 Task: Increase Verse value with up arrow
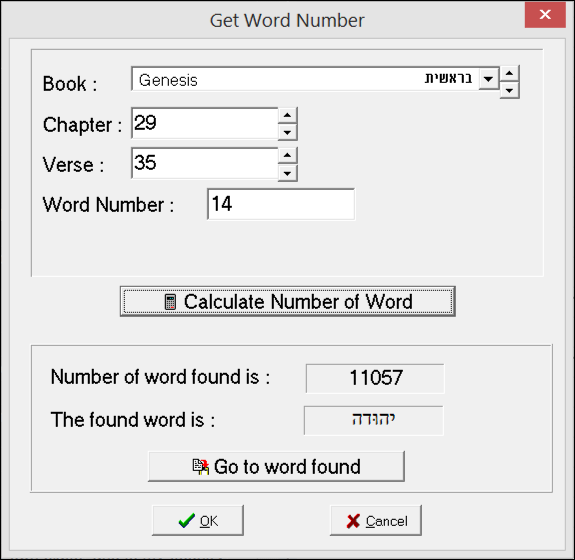287,156
